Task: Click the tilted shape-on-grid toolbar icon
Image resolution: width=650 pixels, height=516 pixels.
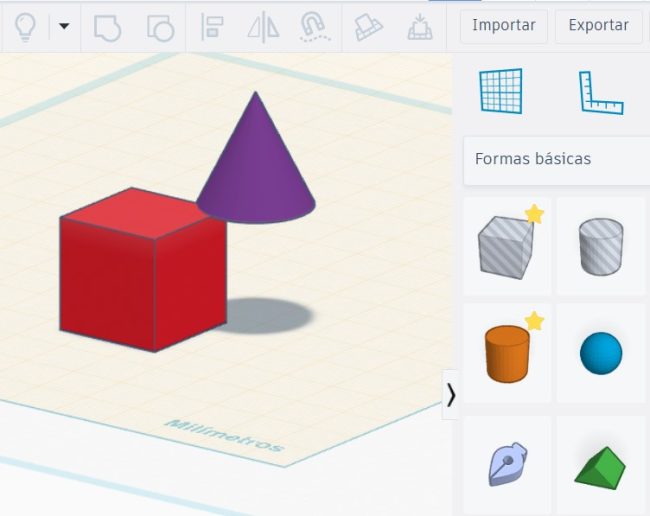Action: [369, 27]
